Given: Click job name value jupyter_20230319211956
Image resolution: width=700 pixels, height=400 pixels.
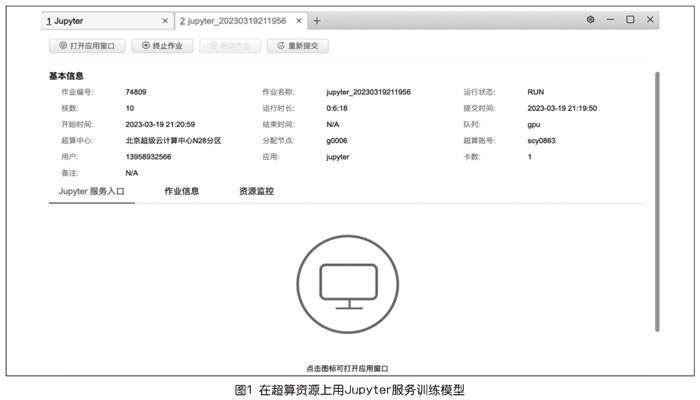Looking at the screenshot, I should [x=368, y=92].
